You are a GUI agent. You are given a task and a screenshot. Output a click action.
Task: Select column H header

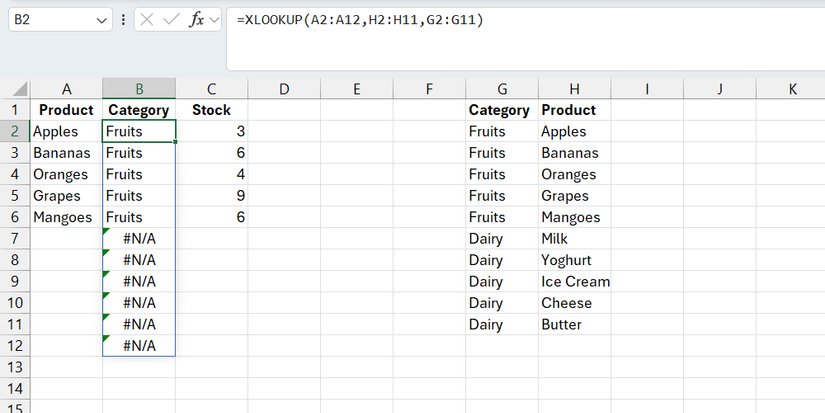574,89
